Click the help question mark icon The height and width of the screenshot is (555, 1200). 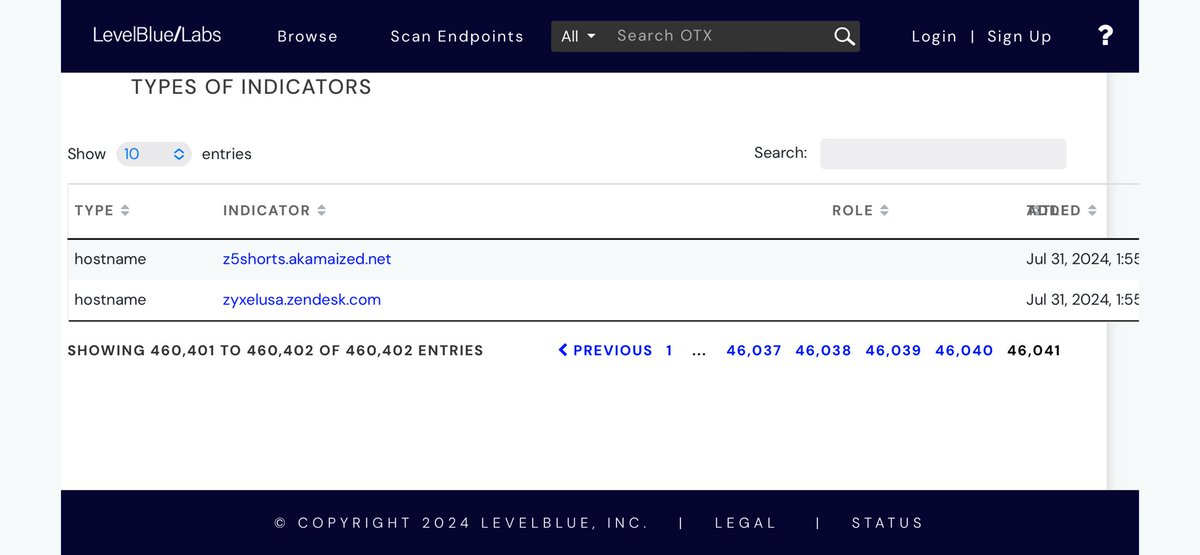pos(1105,36)
